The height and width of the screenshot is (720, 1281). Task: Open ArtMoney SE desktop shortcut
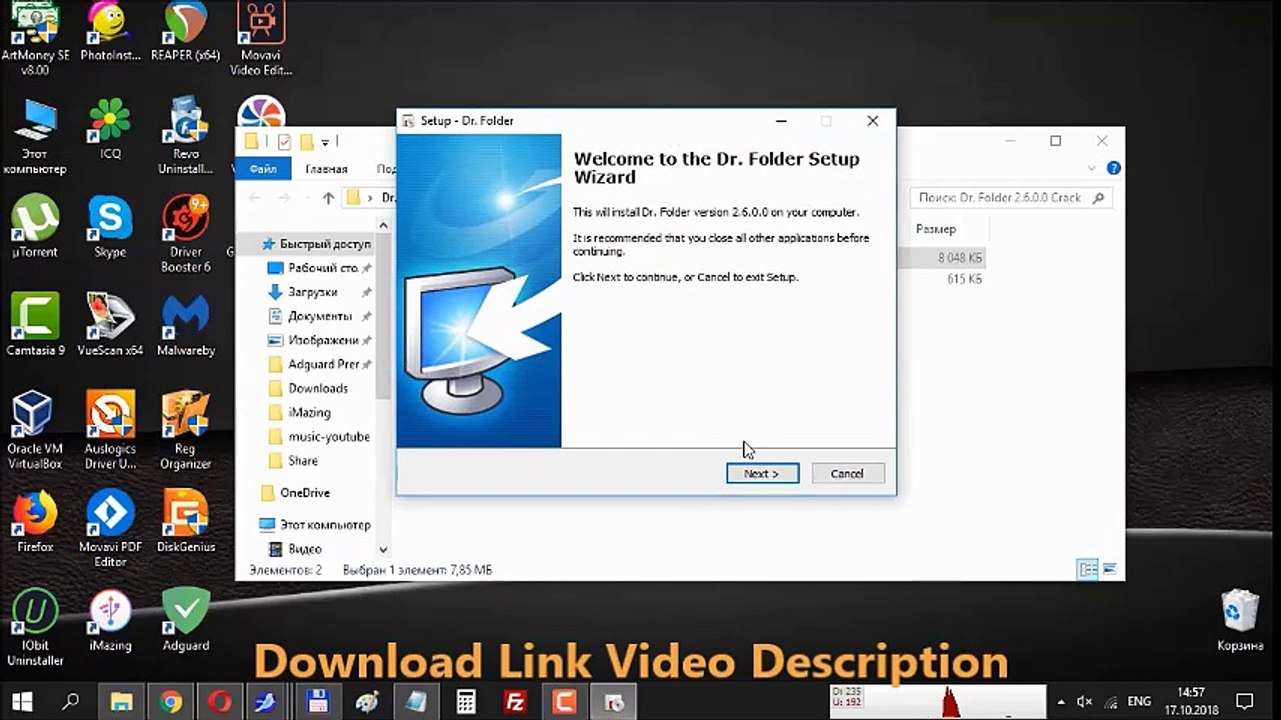click(x=35, y=38)
